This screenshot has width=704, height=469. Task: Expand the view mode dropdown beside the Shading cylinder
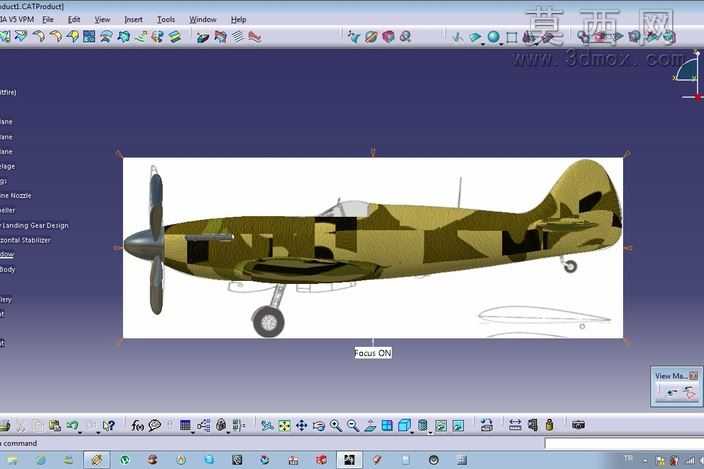point(430,433)
